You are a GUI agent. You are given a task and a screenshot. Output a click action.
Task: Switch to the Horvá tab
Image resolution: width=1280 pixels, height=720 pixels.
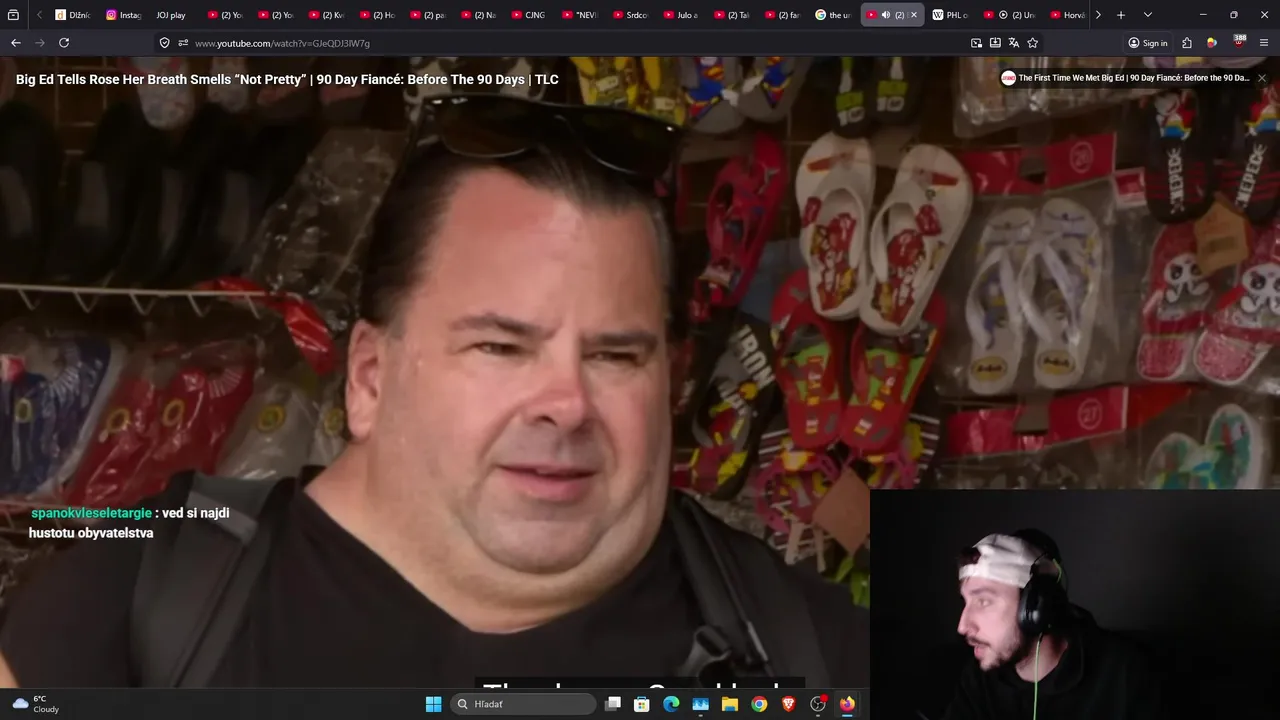pos(1067,15)
